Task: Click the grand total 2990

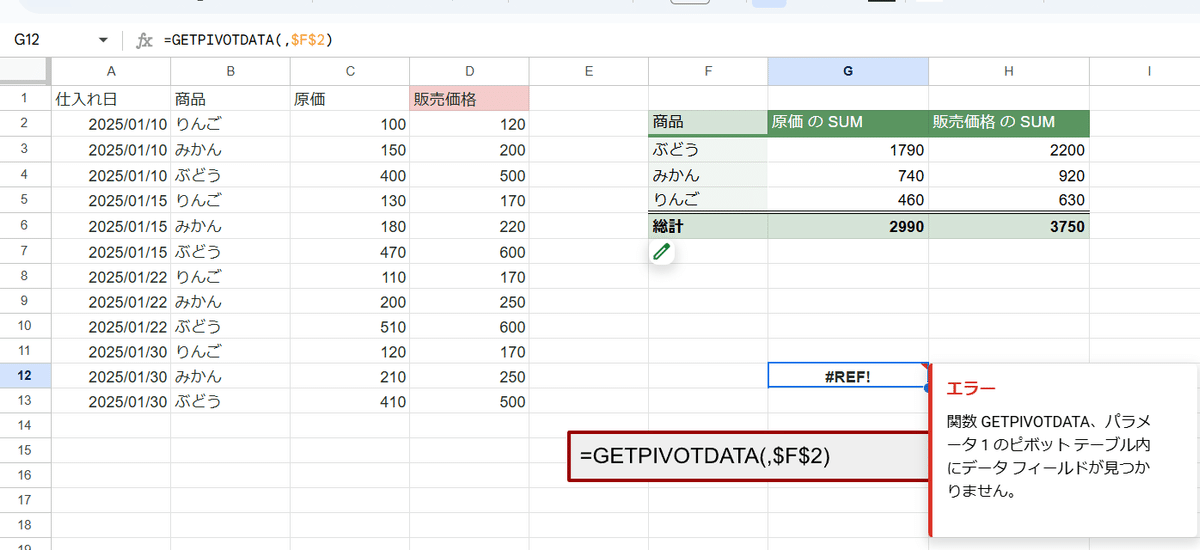Action: [848, 227]
